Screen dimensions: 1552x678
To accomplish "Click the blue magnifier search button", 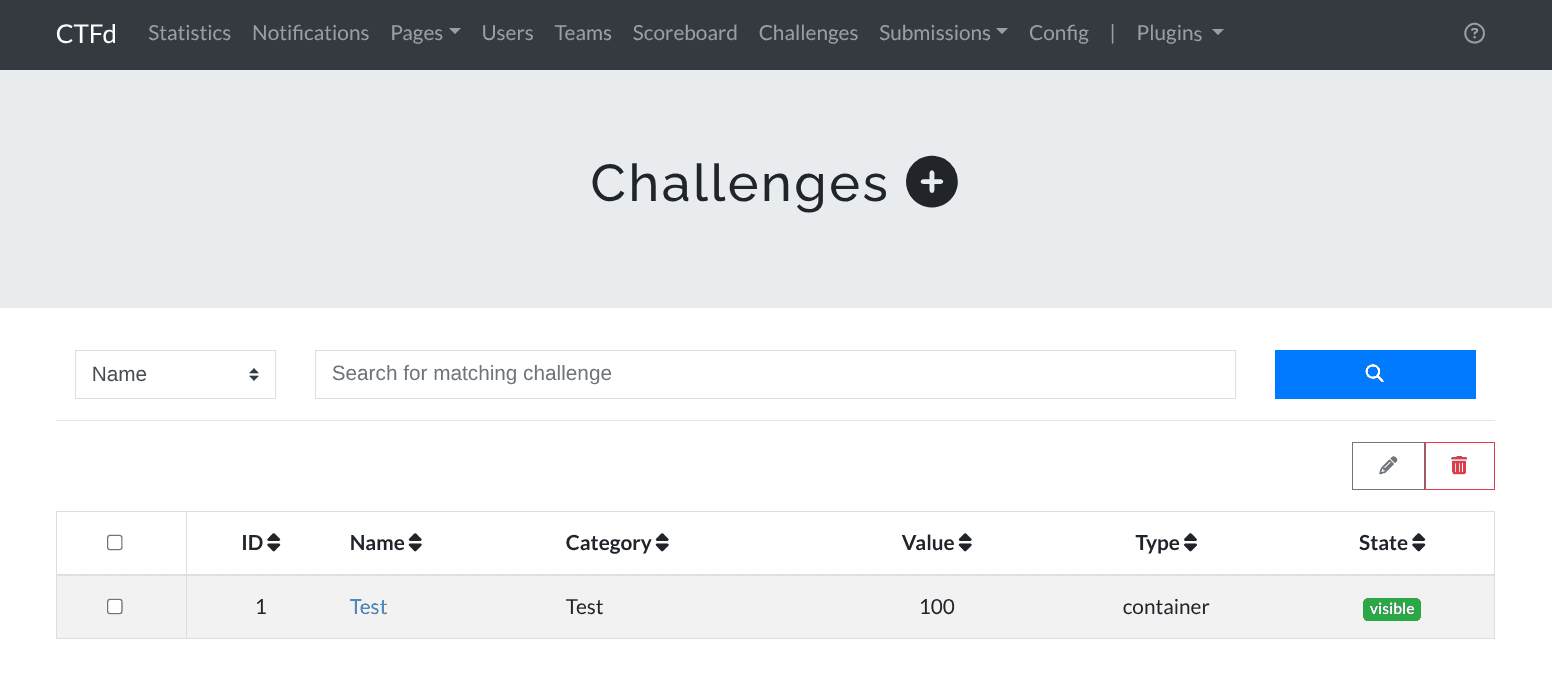I will pos(1374,374).
